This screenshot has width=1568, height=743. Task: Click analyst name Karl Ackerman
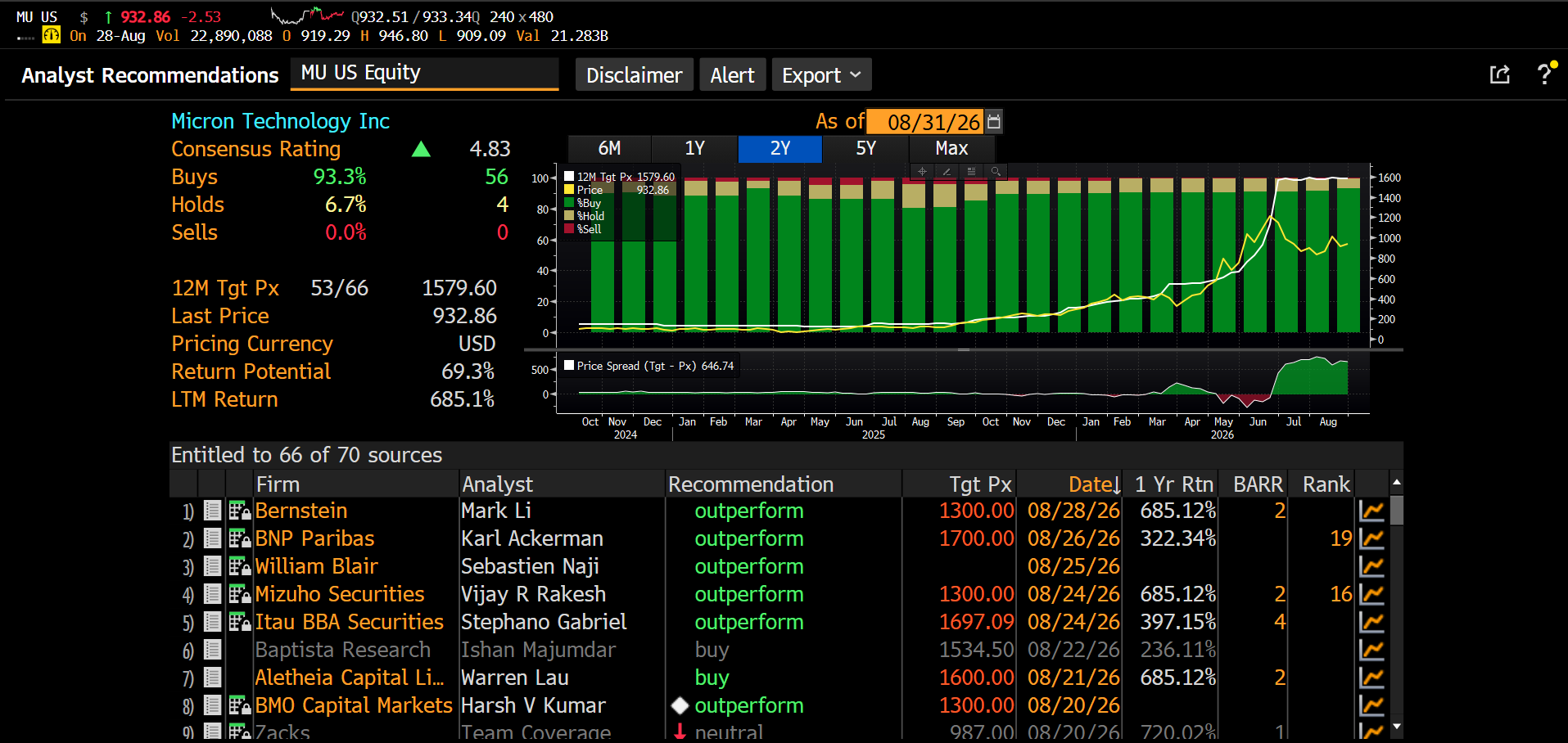[x=532, y=538]
